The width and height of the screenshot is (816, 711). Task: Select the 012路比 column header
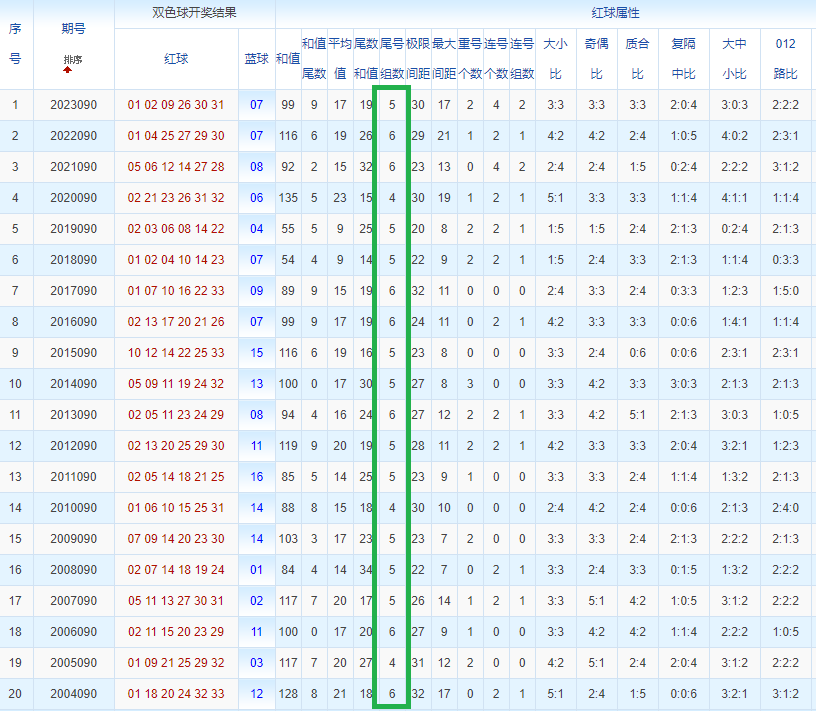(785, 59)
